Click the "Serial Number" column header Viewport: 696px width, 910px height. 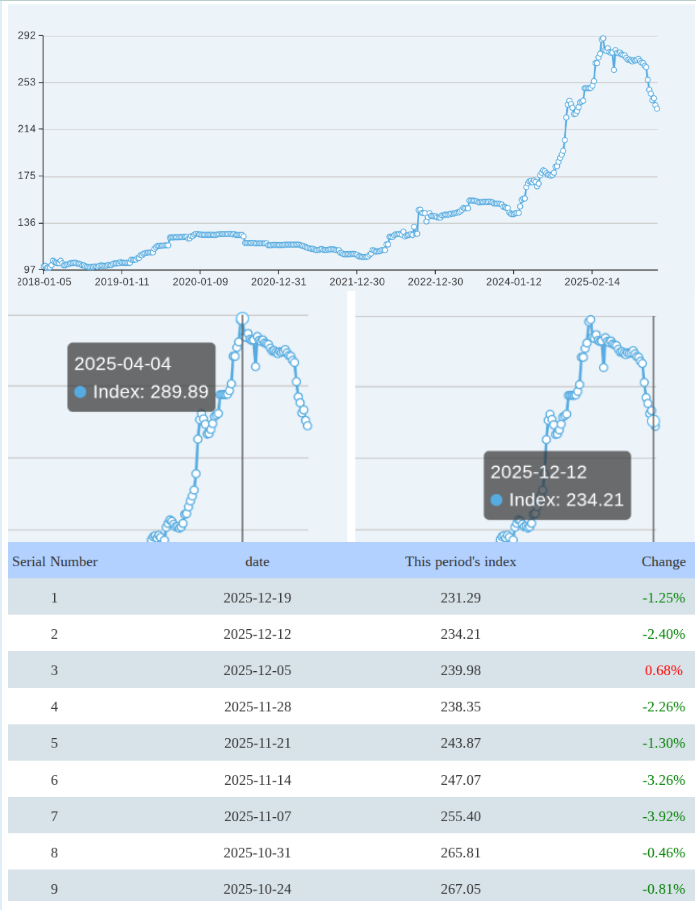pyautogui.click(x=55, y=562)
